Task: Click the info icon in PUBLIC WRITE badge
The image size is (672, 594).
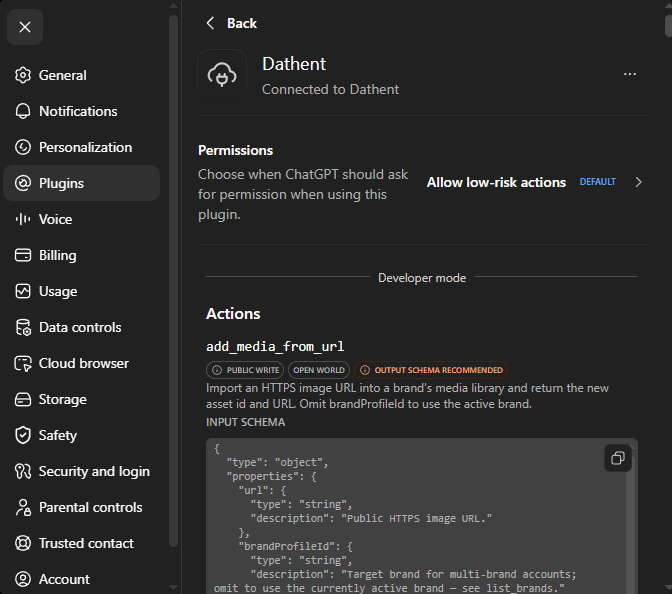Action: click(217, 370)
